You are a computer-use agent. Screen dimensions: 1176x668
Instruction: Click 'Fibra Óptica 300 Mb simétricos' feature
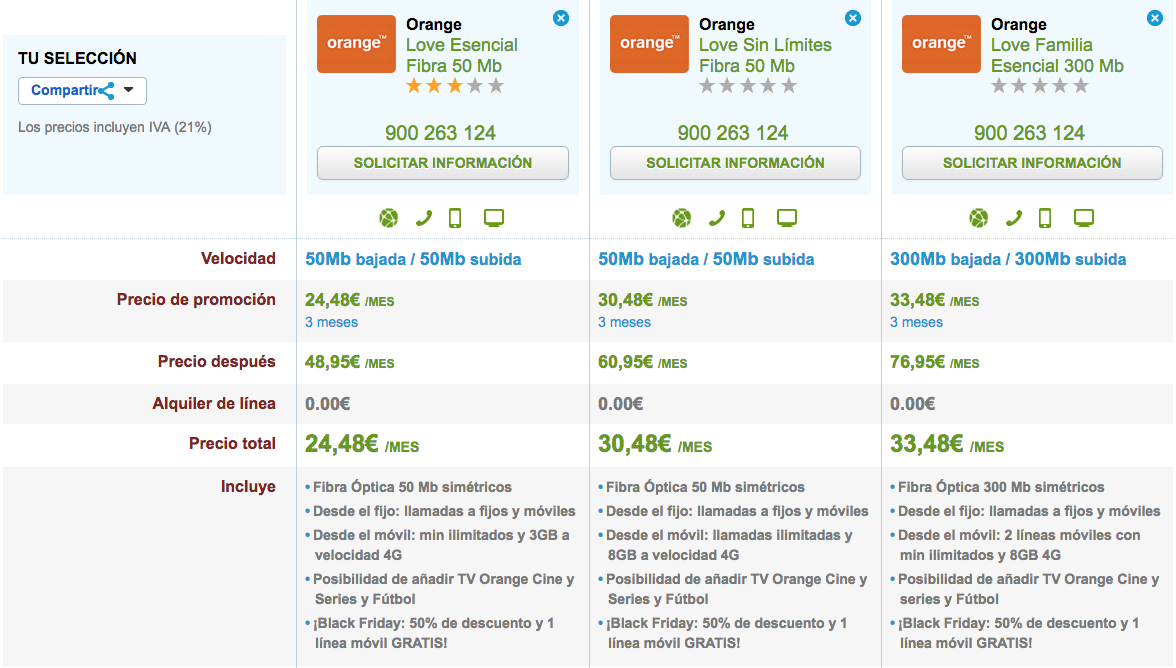(x=1001, y=487)
